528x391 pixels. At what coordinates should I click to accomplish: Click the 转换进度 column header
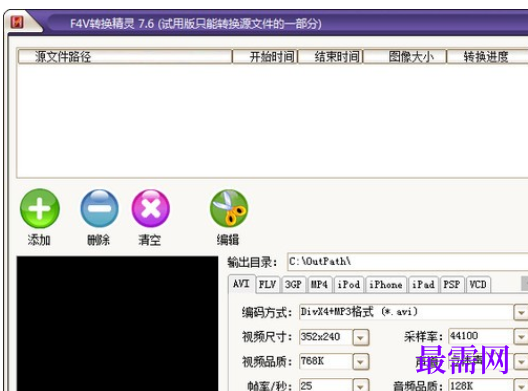point(487,57)
